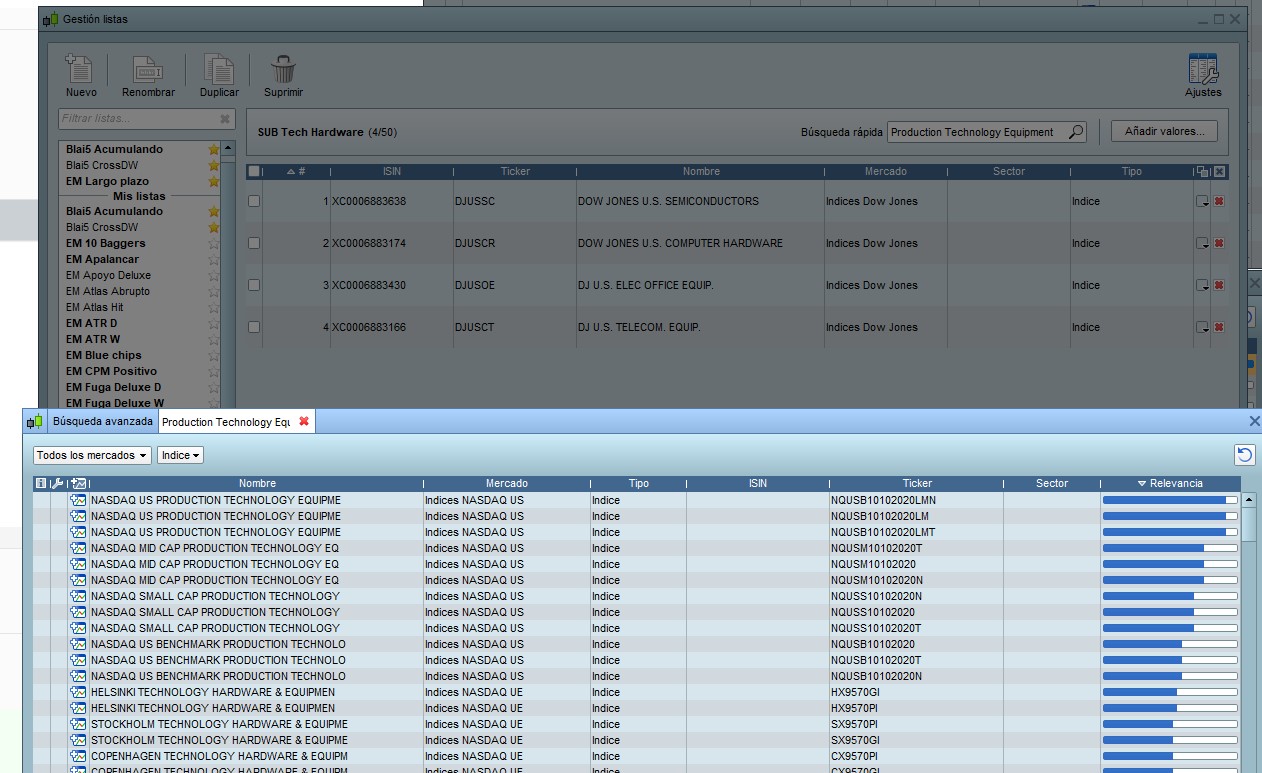Open Ajustes settings icon
The height and width of the screenshot is (773, 1262).
pyautogui.click(x=1203, y=68)
